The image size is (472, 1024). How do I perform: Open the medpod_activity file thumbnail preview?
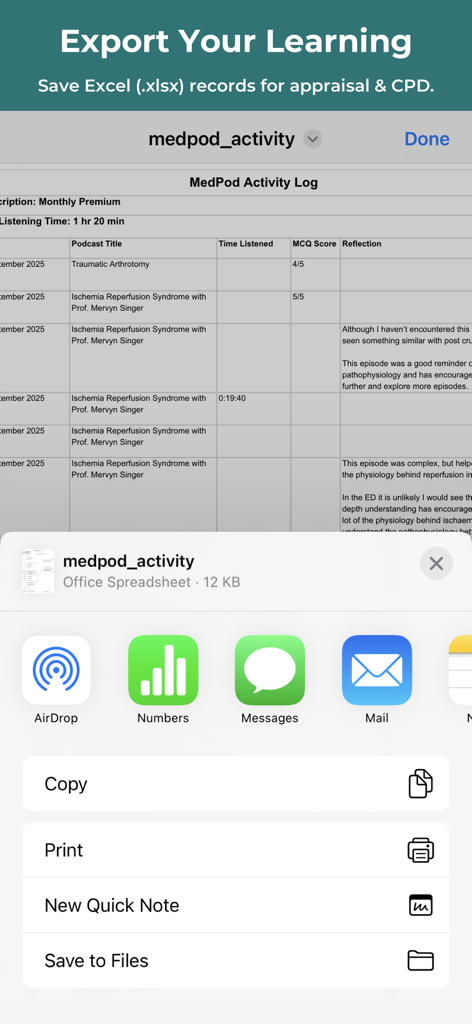coord(38,571)
